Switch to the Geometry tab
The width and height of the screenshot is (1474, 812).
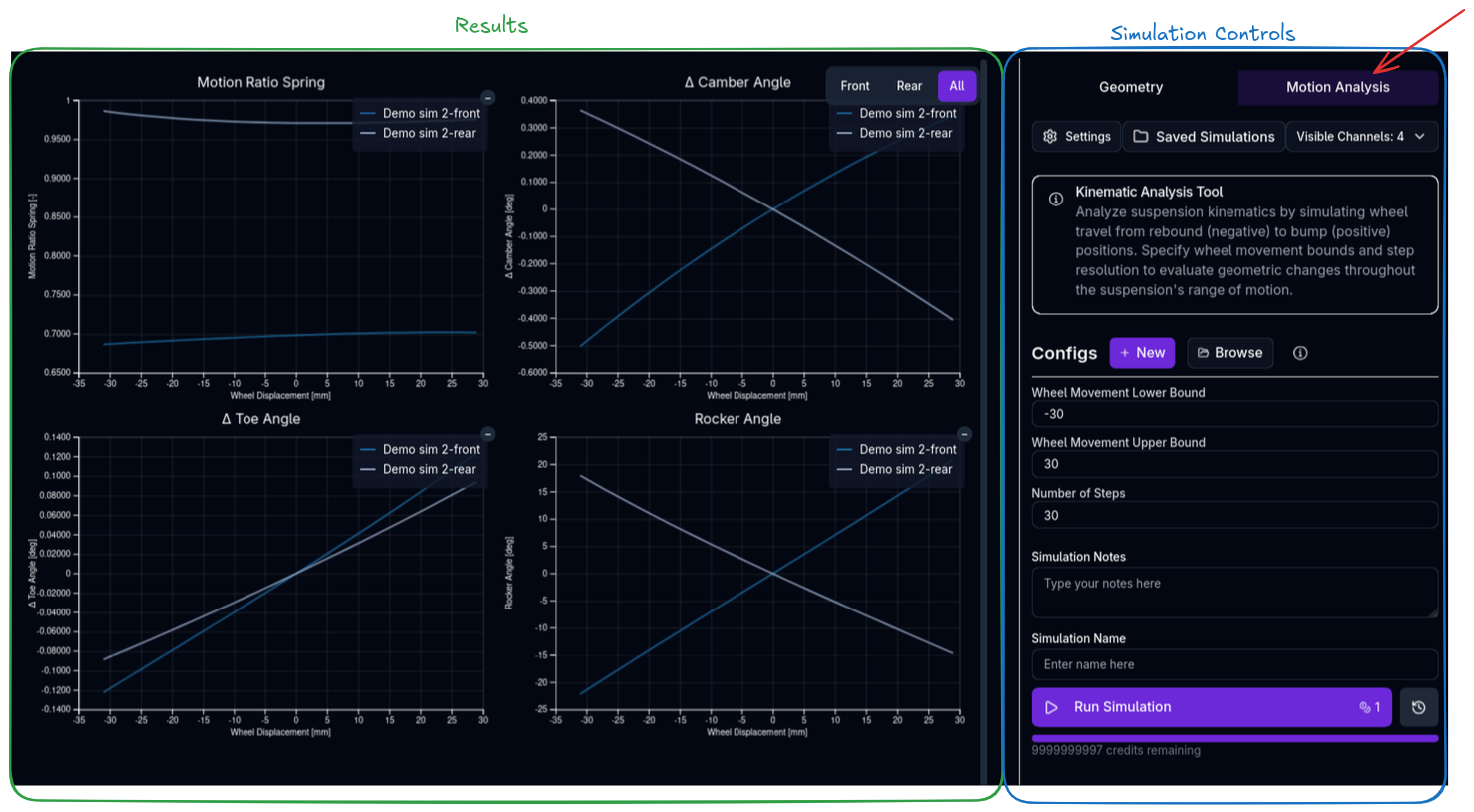pyautogui.click(x=1131, y=87)
